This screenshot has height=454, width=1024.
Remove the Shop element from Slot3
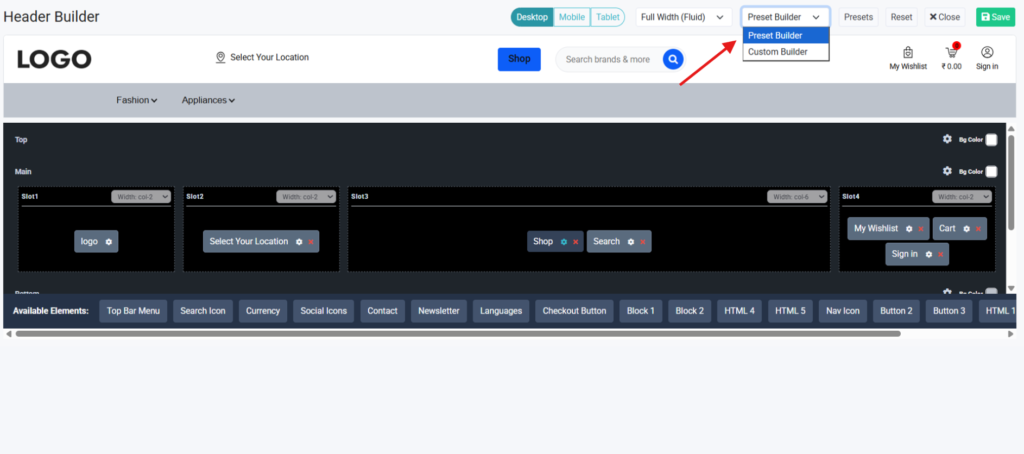576,242
